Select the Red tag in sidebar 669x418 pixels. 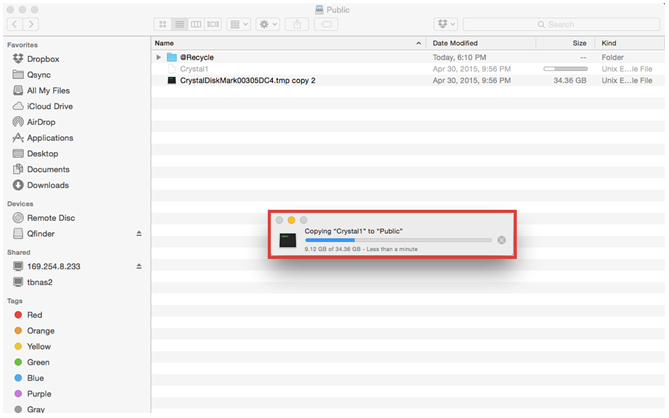34,315
